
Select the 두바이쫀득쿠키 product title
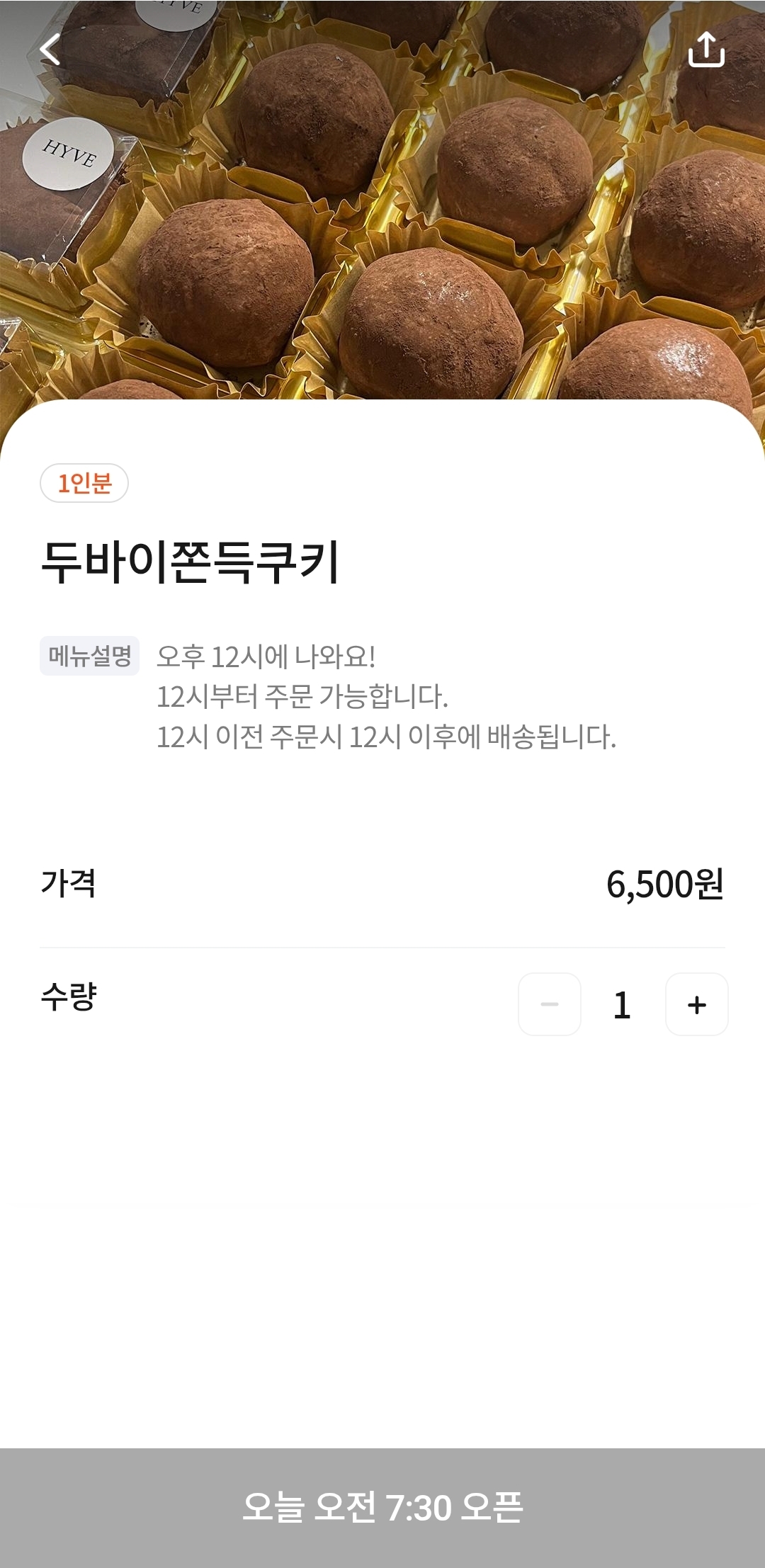(x=191, y=562)
